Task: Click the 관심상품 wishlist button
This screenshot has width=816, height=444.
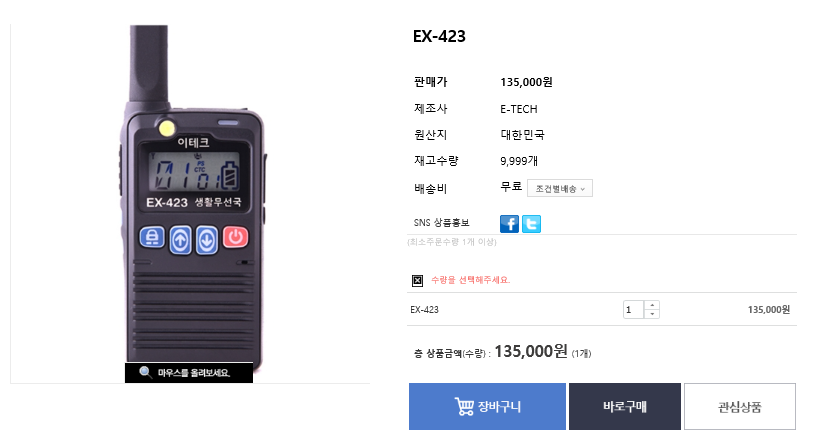Action: click(740, 407)
